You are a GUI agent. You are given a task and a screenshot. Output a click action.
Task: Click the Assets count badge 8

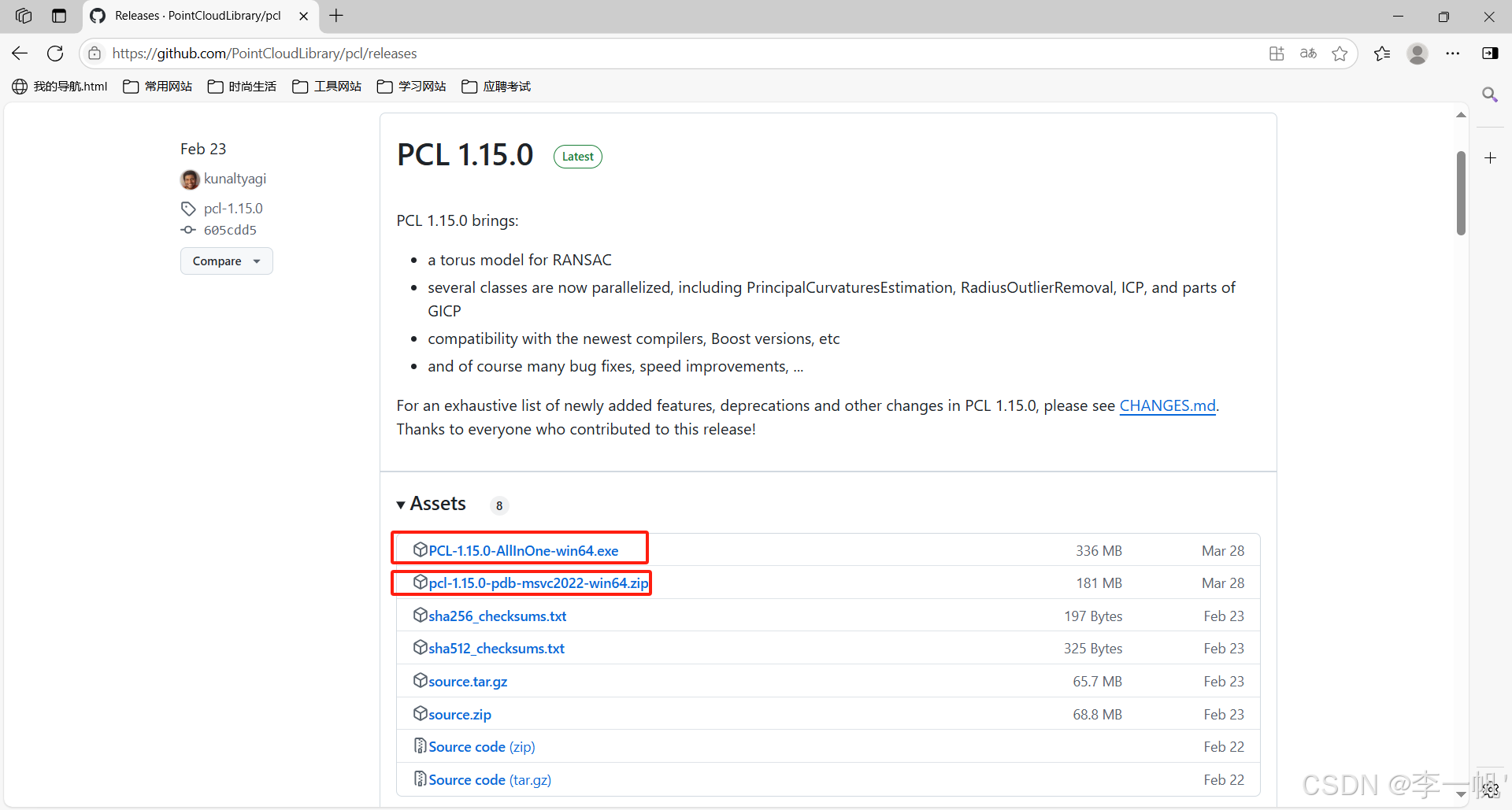click(x=499, y=505)
